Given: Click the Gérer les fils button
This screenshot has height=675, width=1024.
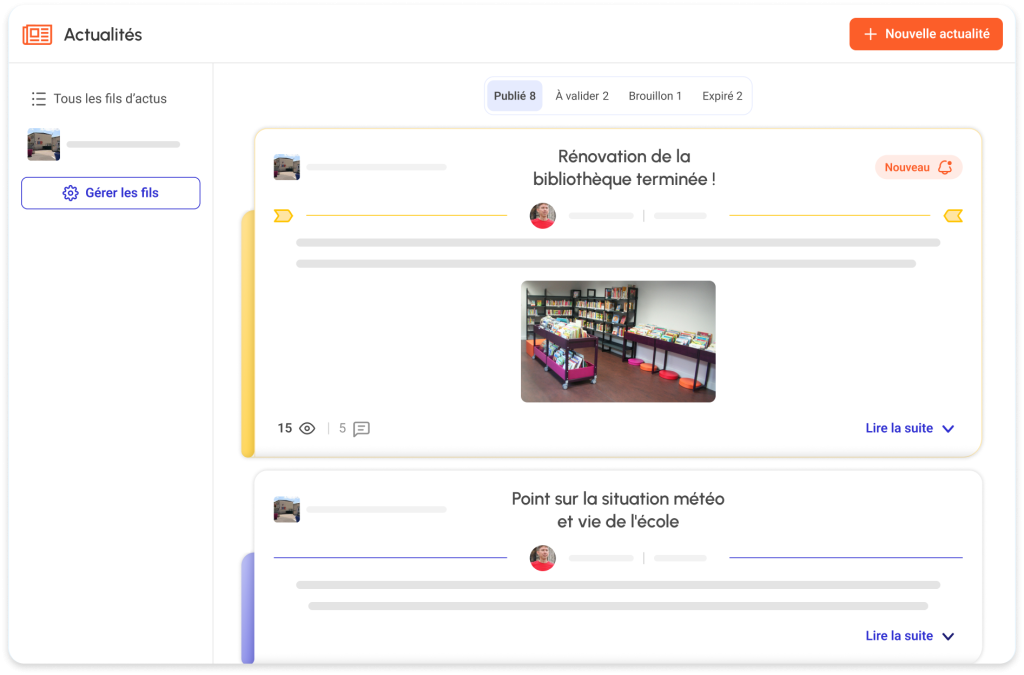Looking at the screenshot, I should 110,193.
